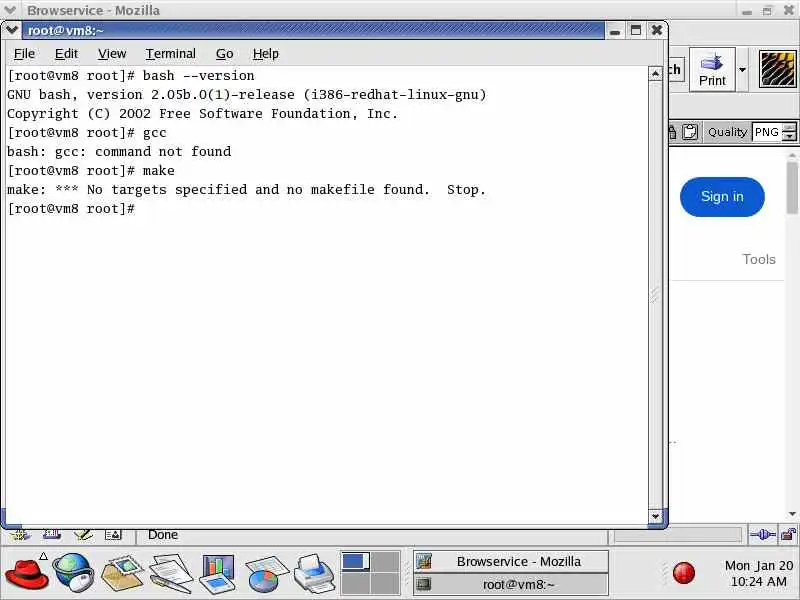
Task: Open the Edit menu in terminal
Action: point(66,54)
